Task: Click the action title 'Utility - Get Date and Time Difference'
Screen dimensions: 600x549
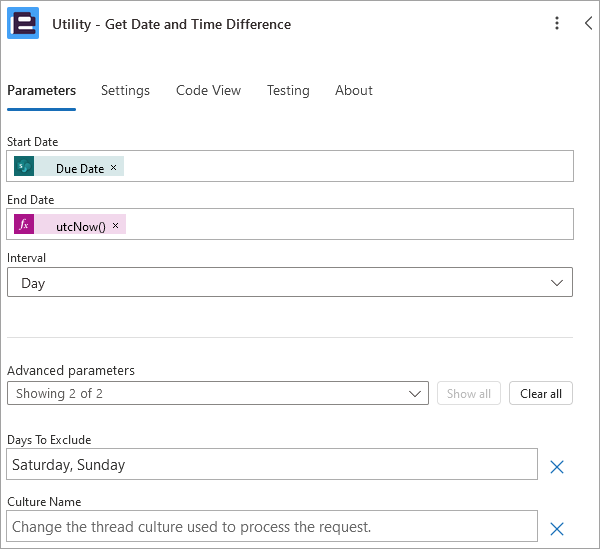Action: 171,24
